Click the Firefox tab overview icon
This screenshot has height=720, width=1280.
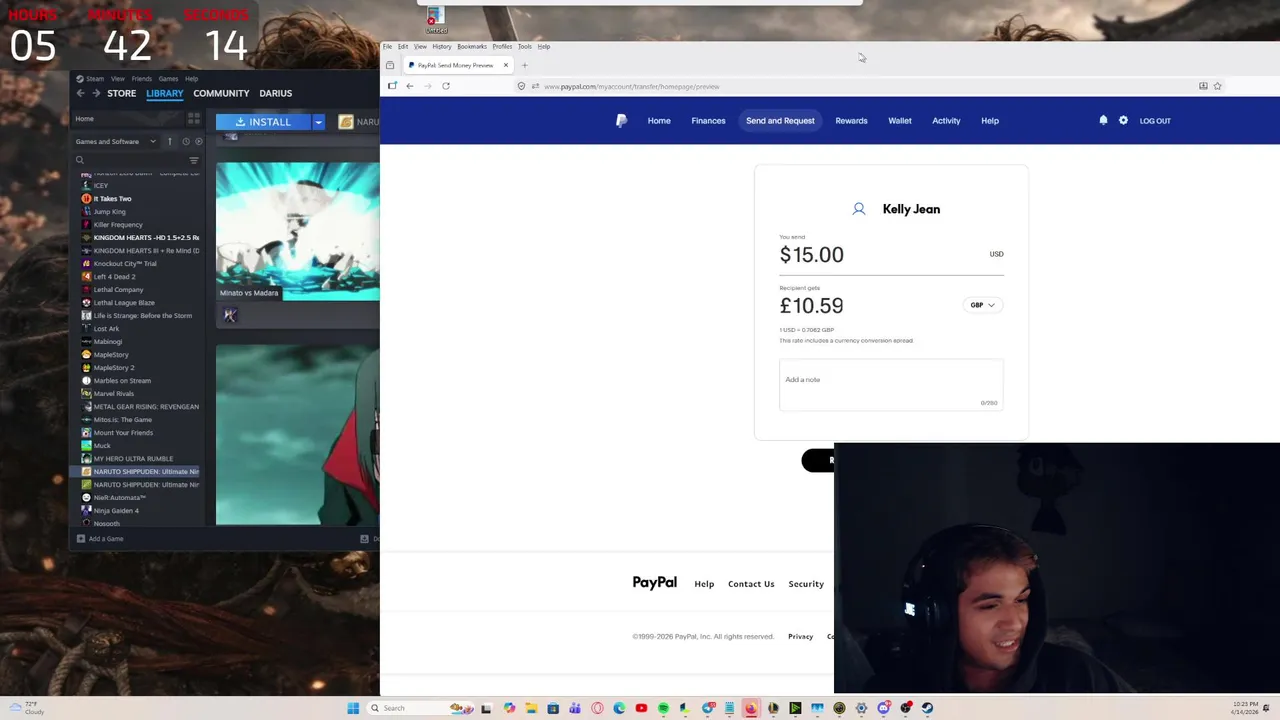[x=390, y=65]
